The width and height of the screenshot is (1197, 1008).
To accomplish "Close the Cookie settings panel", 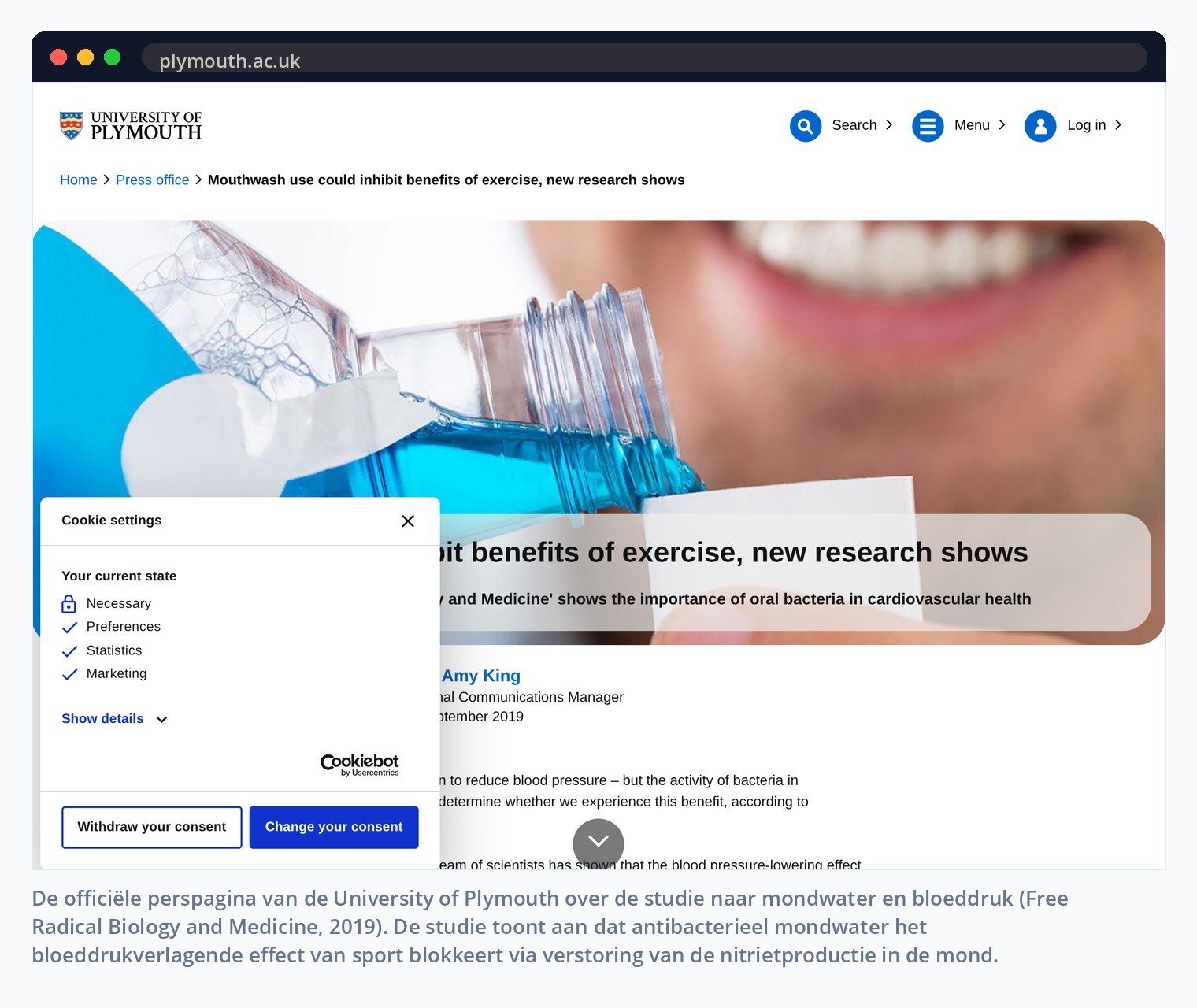I will click(x=408, y=521).
